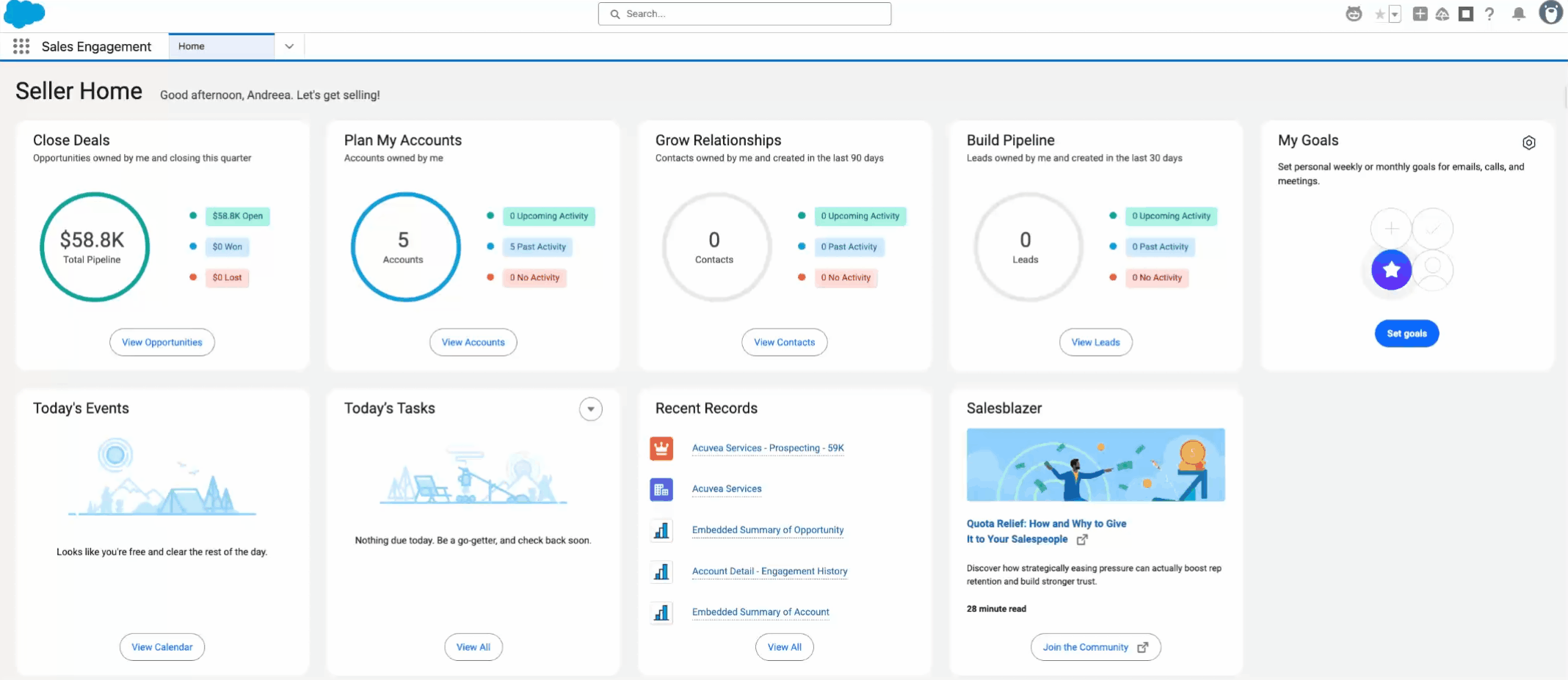
Task: Open the Salesblazer article thumbnail image
Action: (x=1095, y=465)
